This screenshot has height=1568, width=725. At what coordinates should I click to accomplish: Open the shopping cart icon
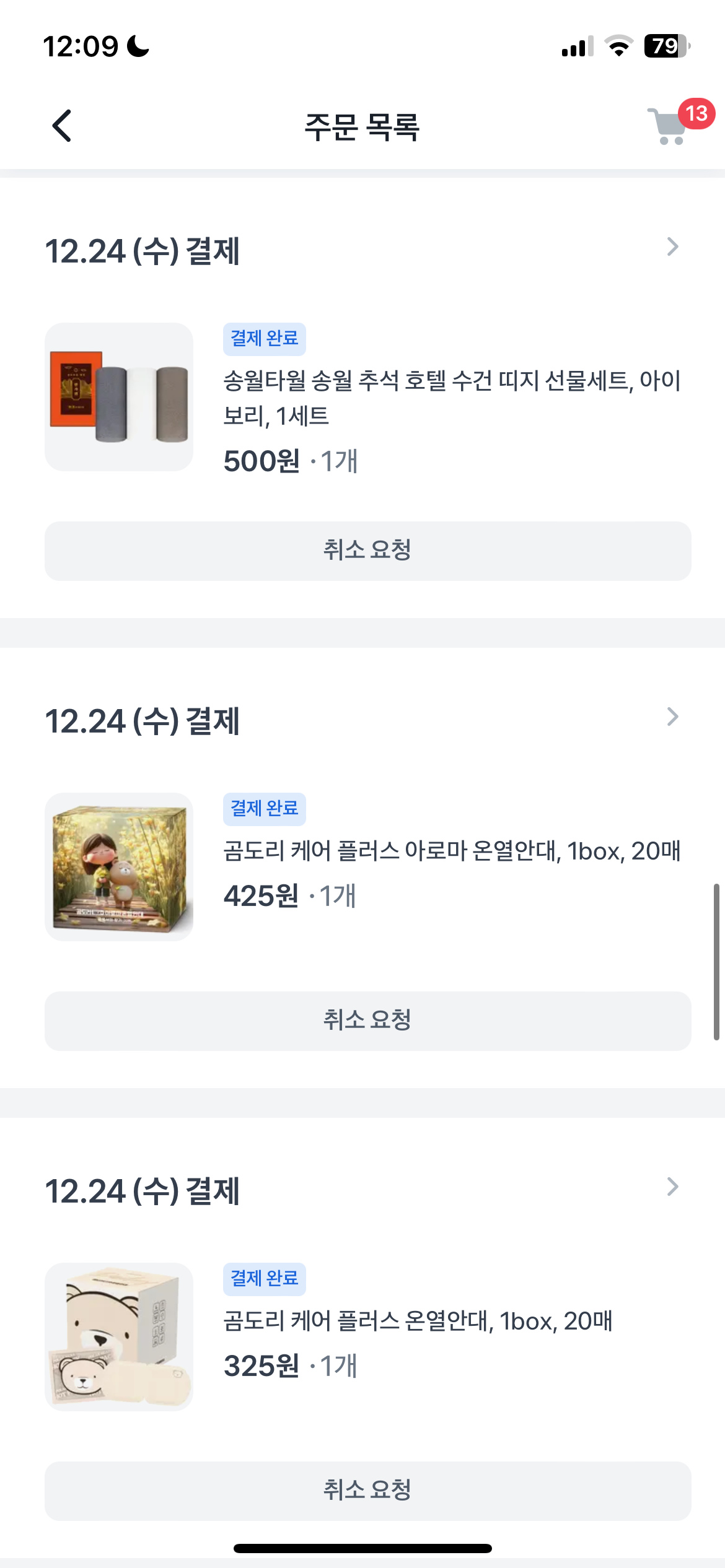pos(666,127)
